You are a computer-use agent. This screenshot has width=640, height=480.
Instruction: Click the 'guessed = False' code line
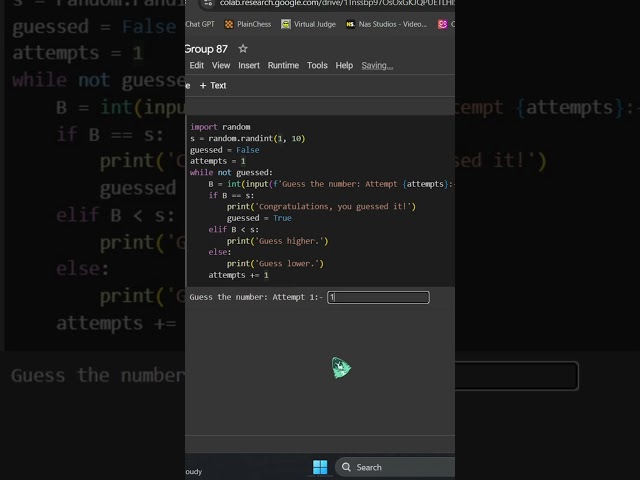(x=224, y=150)
